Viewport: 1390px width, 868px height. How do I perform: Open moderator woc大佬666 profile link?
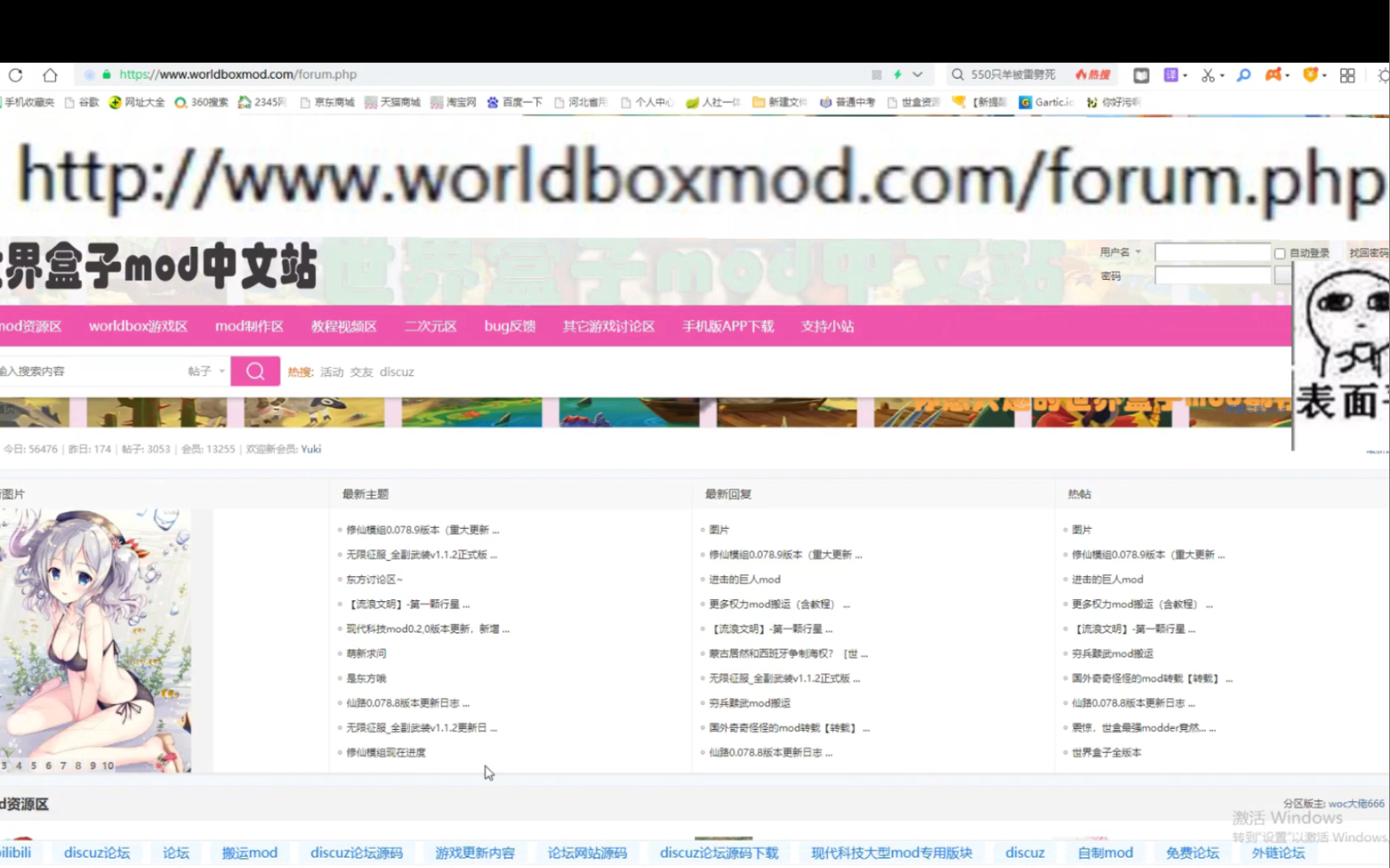pos(1356,804)
